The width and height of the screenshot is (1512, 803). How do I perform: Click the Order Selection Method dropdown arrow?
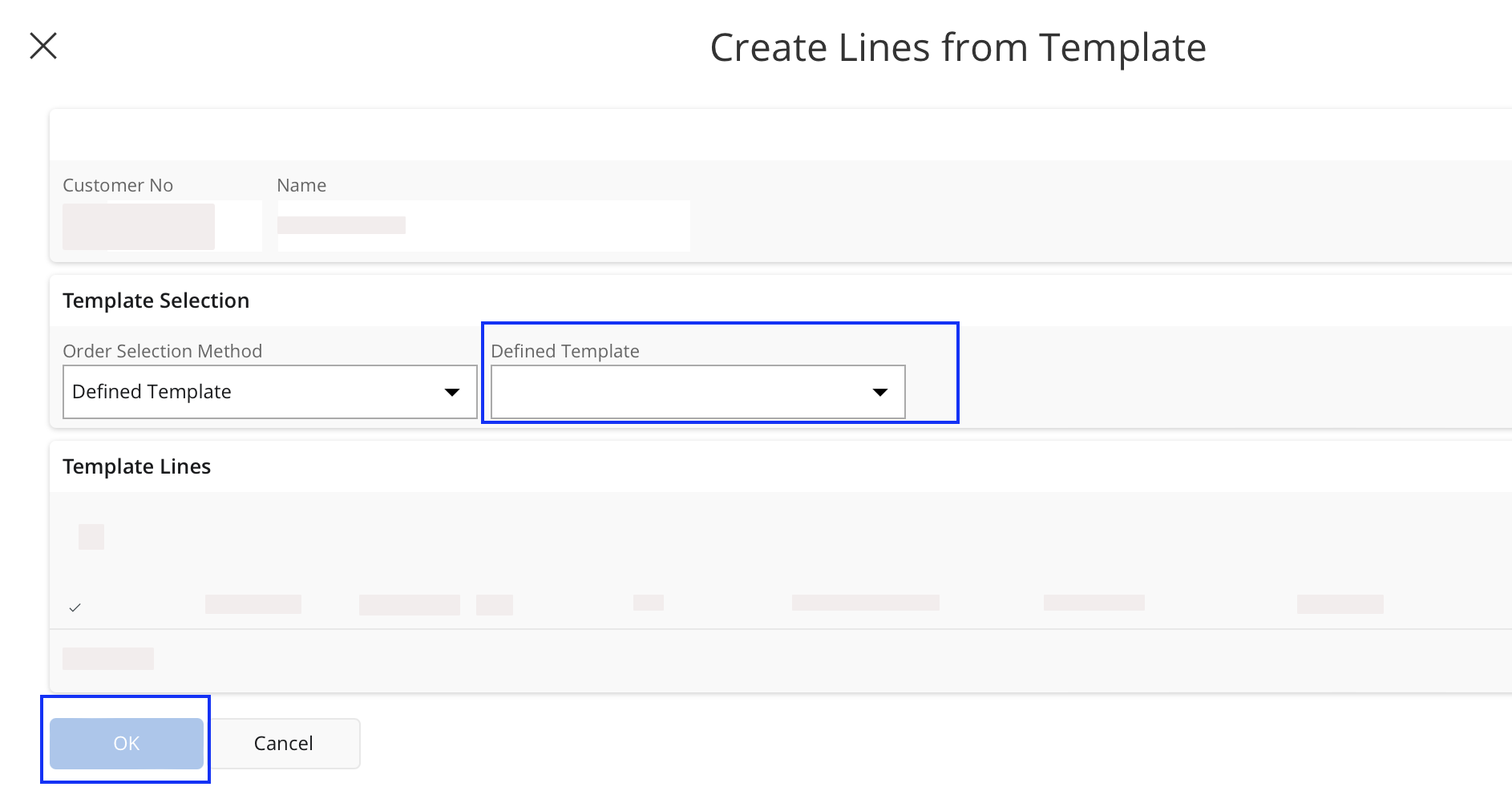pyautogui.click(x=452, y=392)
